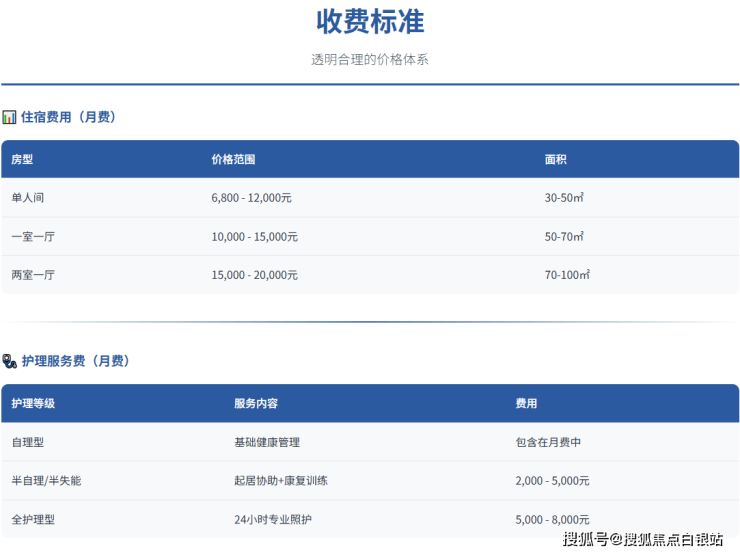740x555 pixels.
Task: Click the 价格范围 column header
Action: (x=233, y=159)
